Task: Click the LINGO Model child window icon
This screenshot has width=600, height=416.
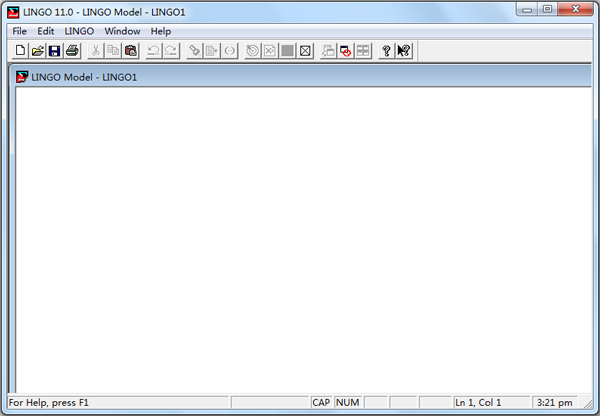Action: tap(22, 77)
